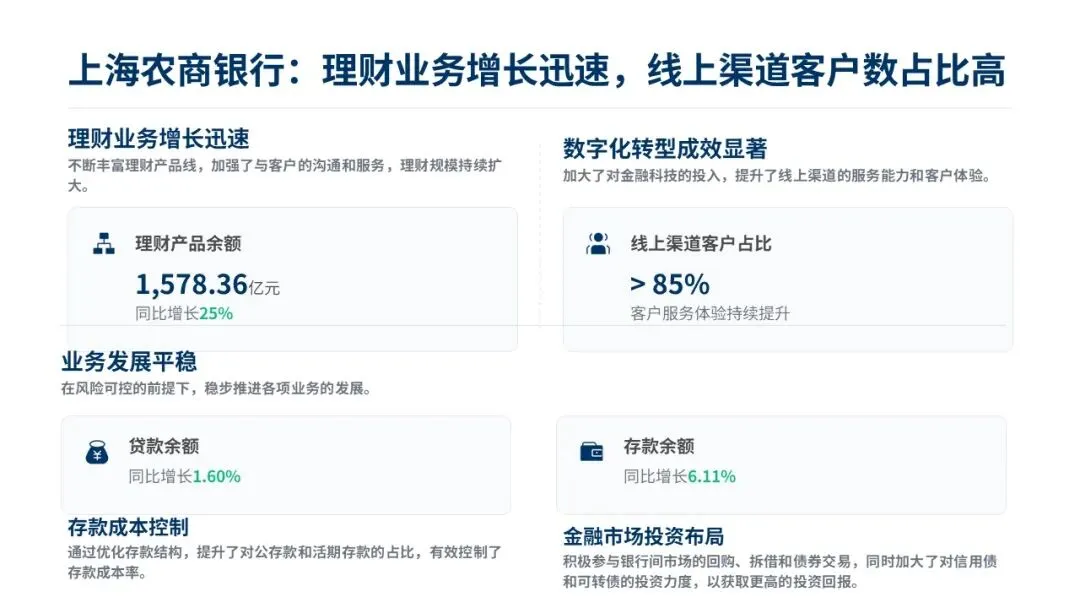Click the green 6.11% growth value
Image resolution: width=1080 pixels, height=608 pixels.
coord(711,476)
